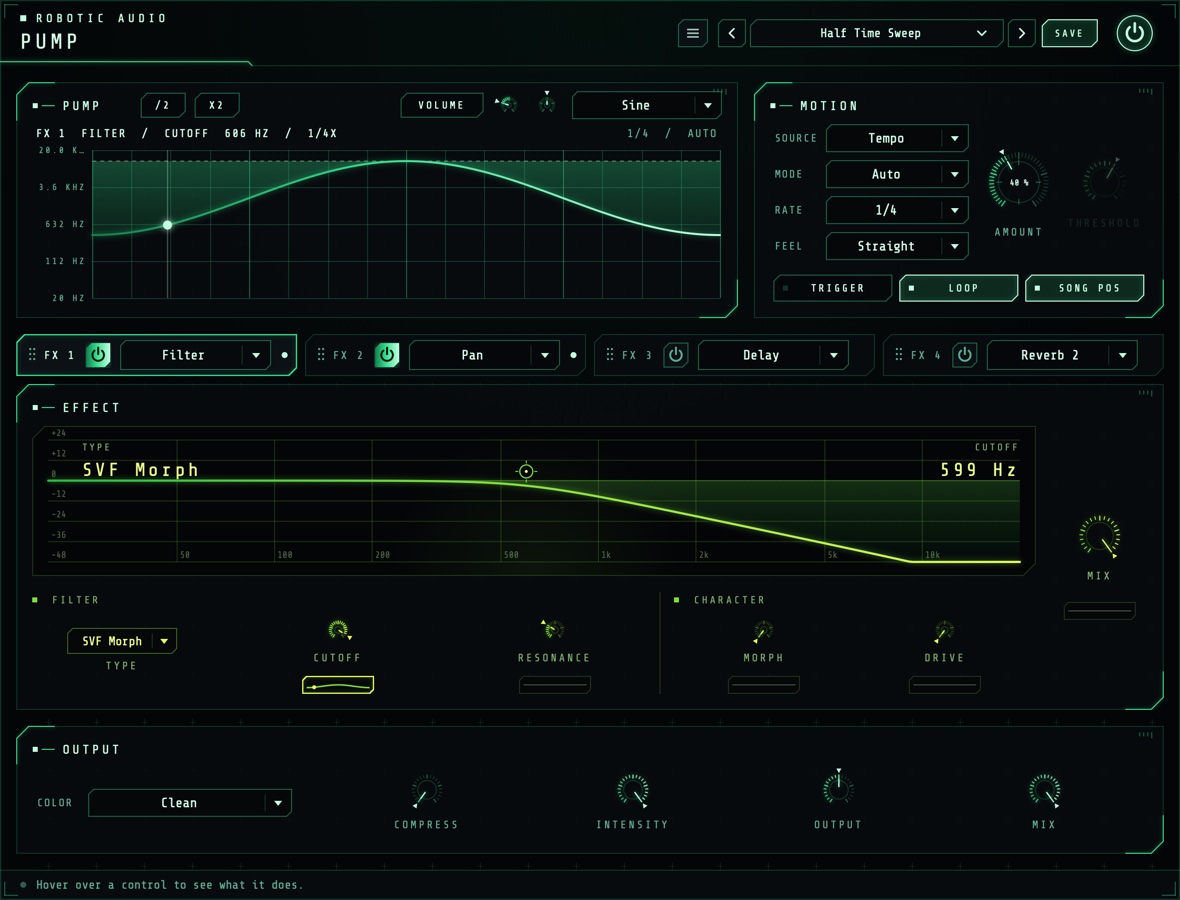The image size is (1180, 900).
Task: Click the COMPRESS knob in the Output panel
Action: point(426,790)
